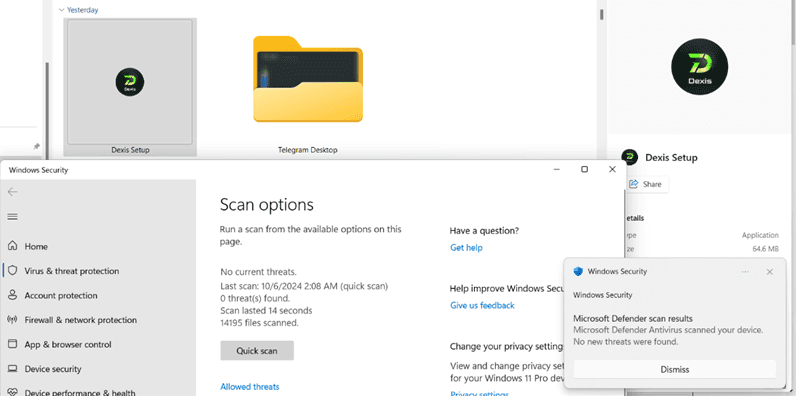Click the Get help link
This screenshot has width=796, height=396.
point(466,248)
